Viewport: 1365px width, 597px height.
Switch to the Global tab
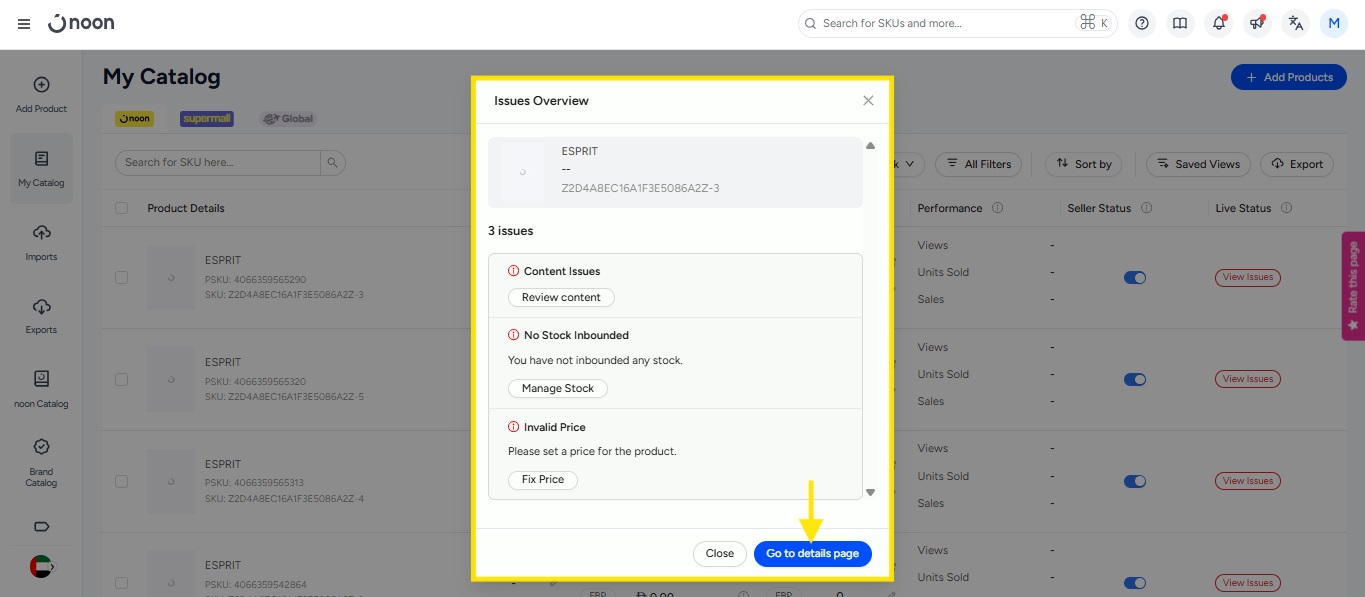click(x=288, y=118)
